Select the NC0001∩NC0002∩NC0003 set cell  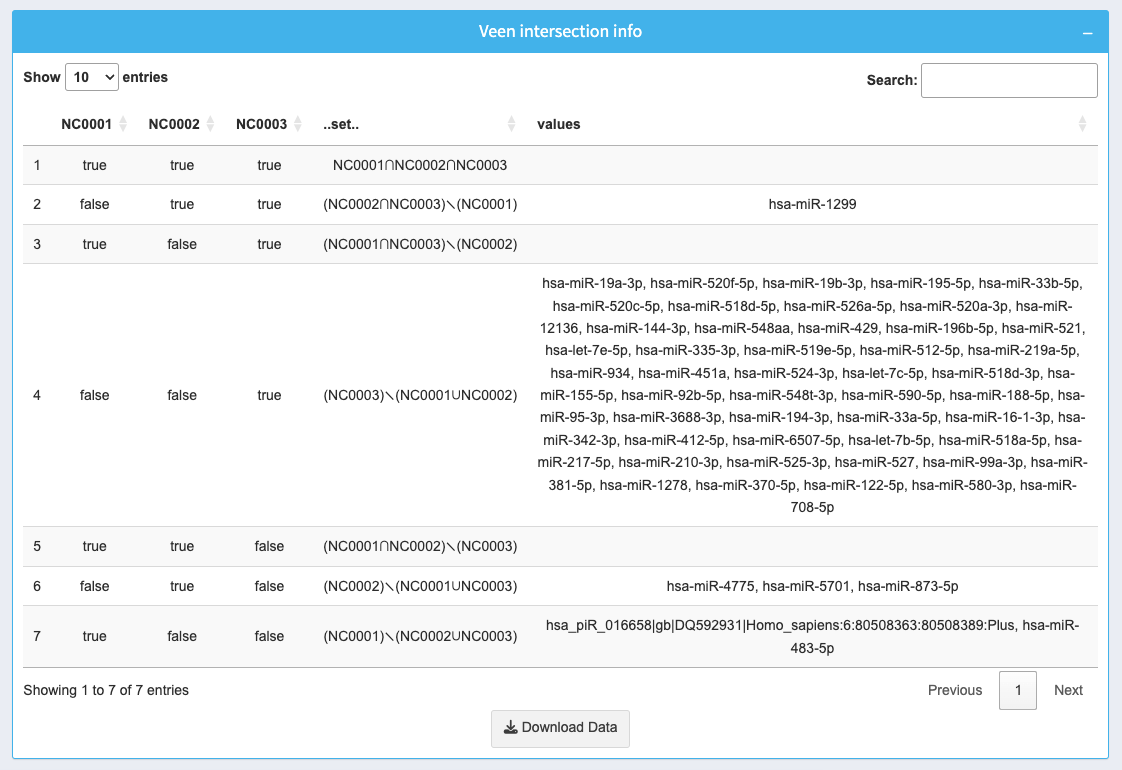pyautogui.click(x=420, y=165)
